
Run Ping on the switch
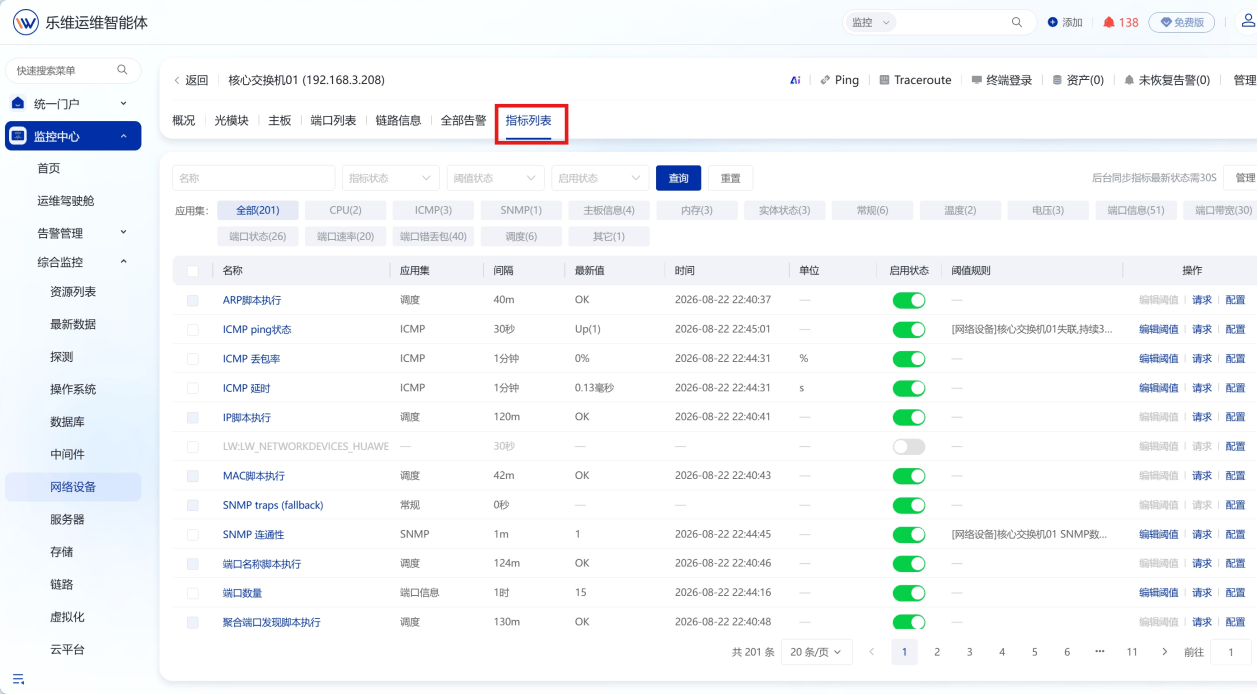tap(839, 80)
